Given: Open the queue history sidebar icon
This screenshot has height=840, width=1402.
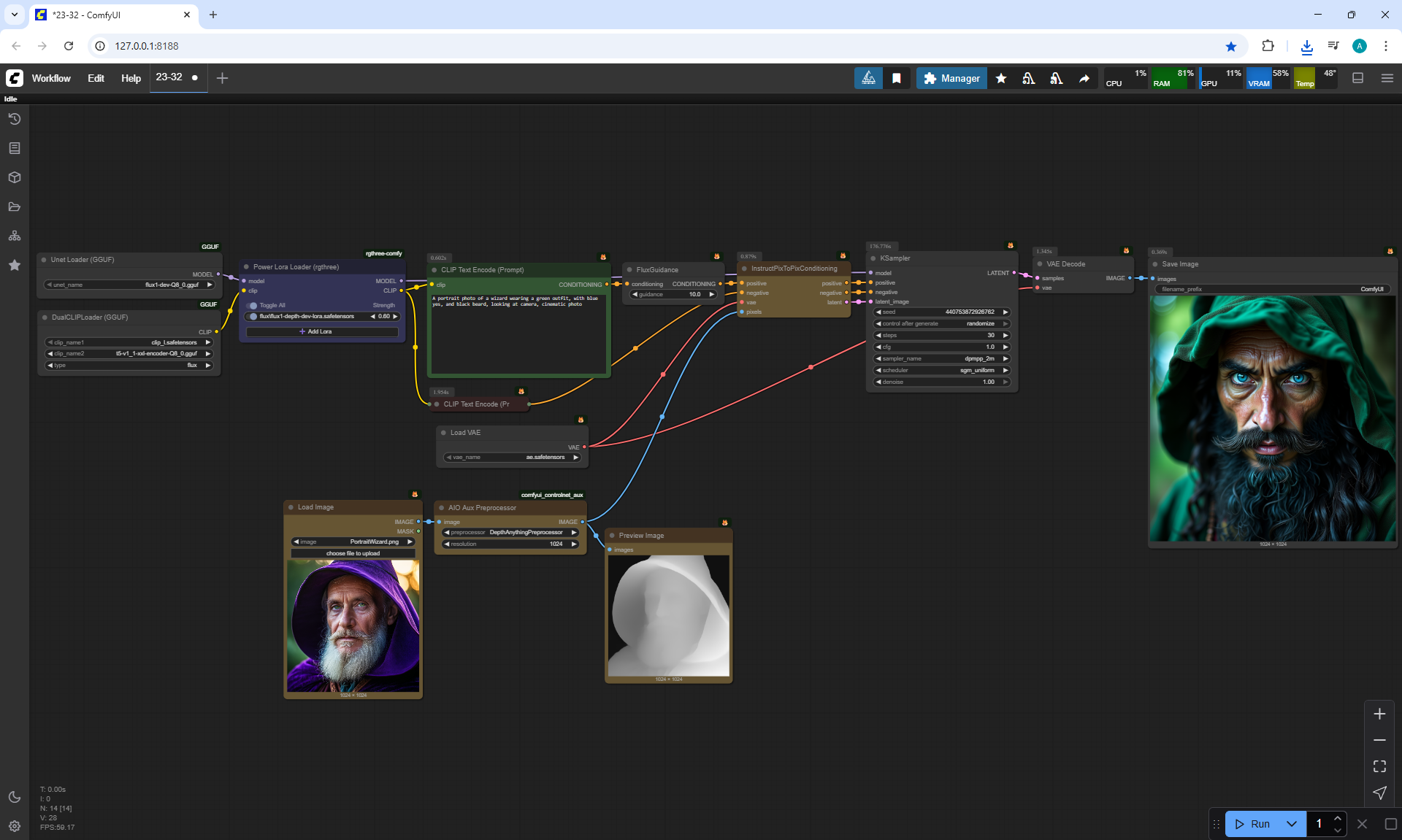Looking at the screenshot, I should pos(15,119).
